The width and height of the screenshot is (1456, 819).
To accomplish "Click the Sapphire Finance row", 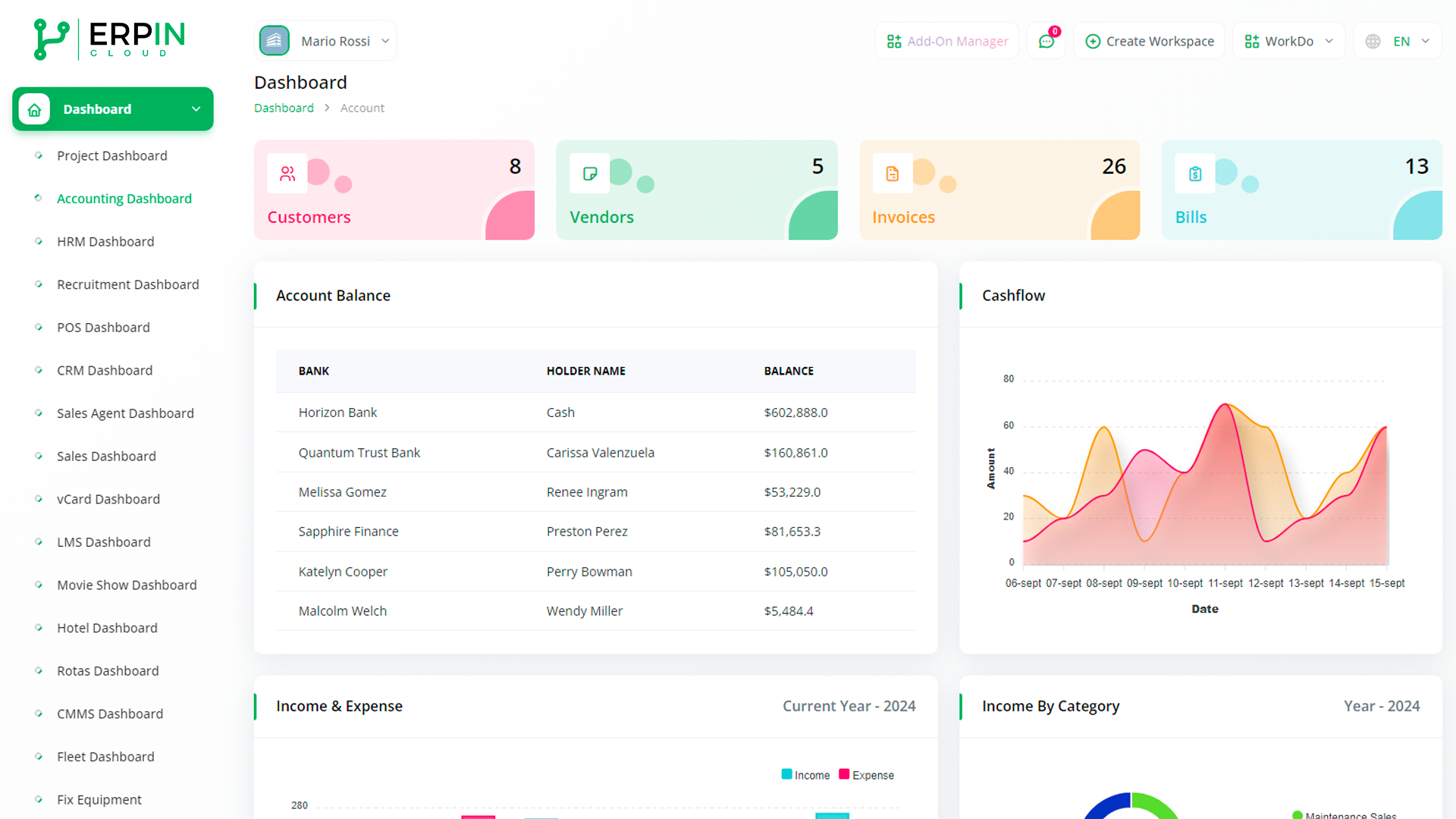I will (596, 532).
